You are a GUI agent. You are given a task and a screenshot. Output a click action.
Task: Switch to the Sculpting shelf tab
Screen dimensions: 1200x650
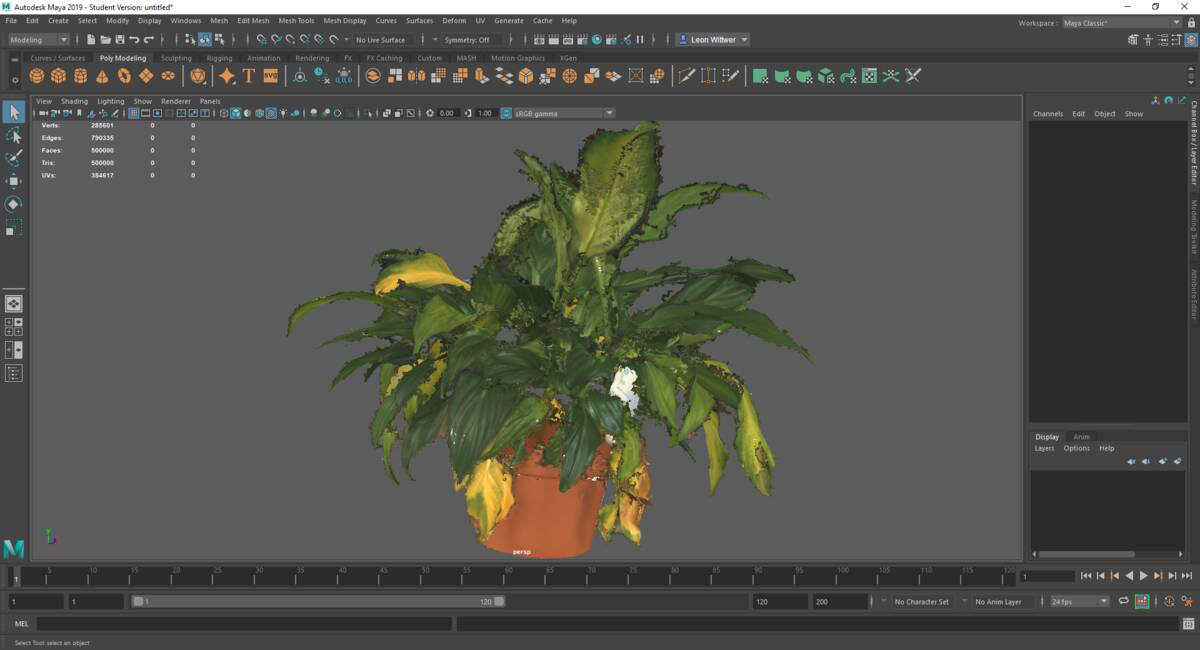tap(176, 58)
